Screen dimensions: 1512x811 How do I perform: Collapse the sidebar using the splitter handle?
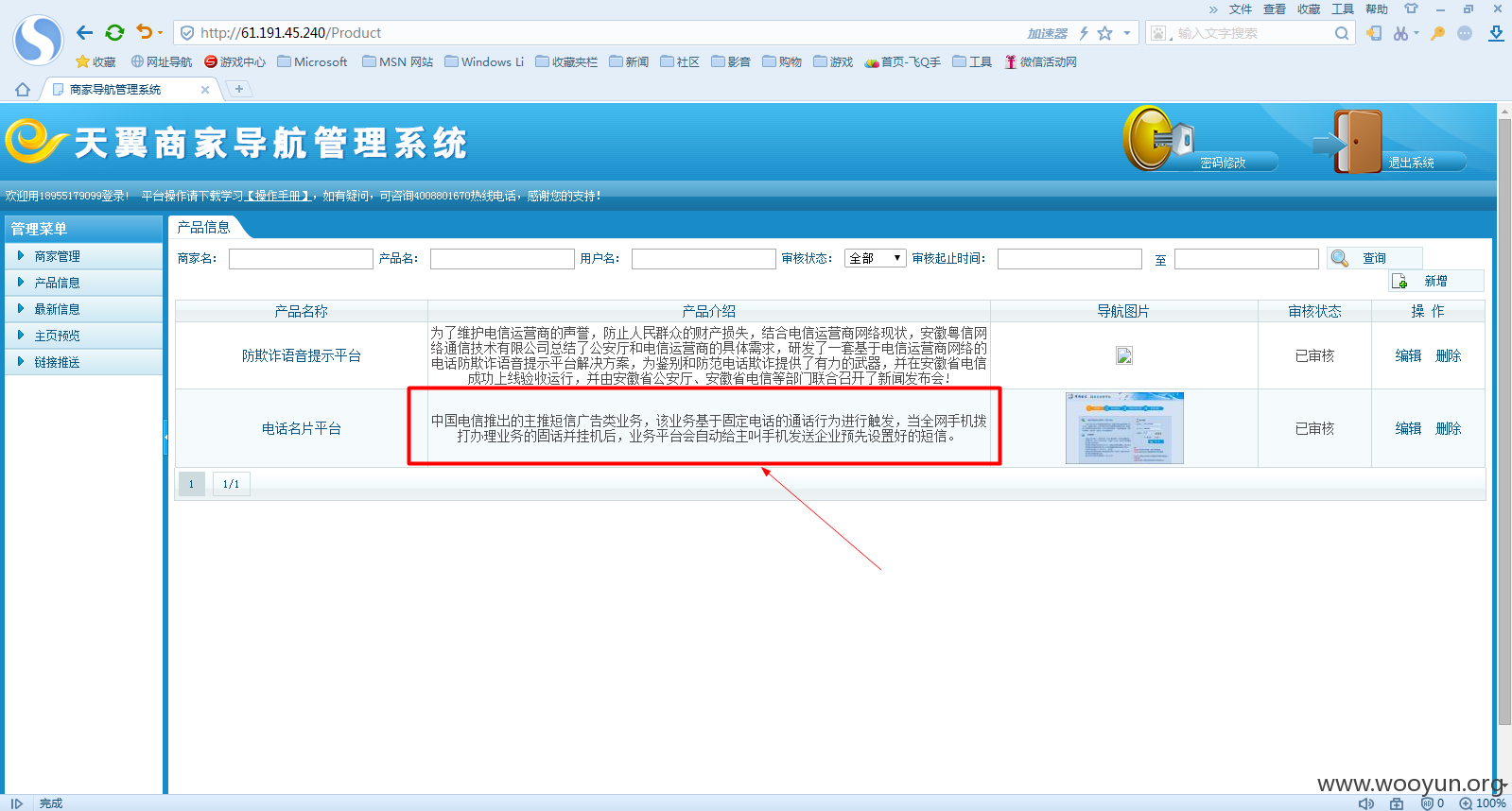coord(165,437)
